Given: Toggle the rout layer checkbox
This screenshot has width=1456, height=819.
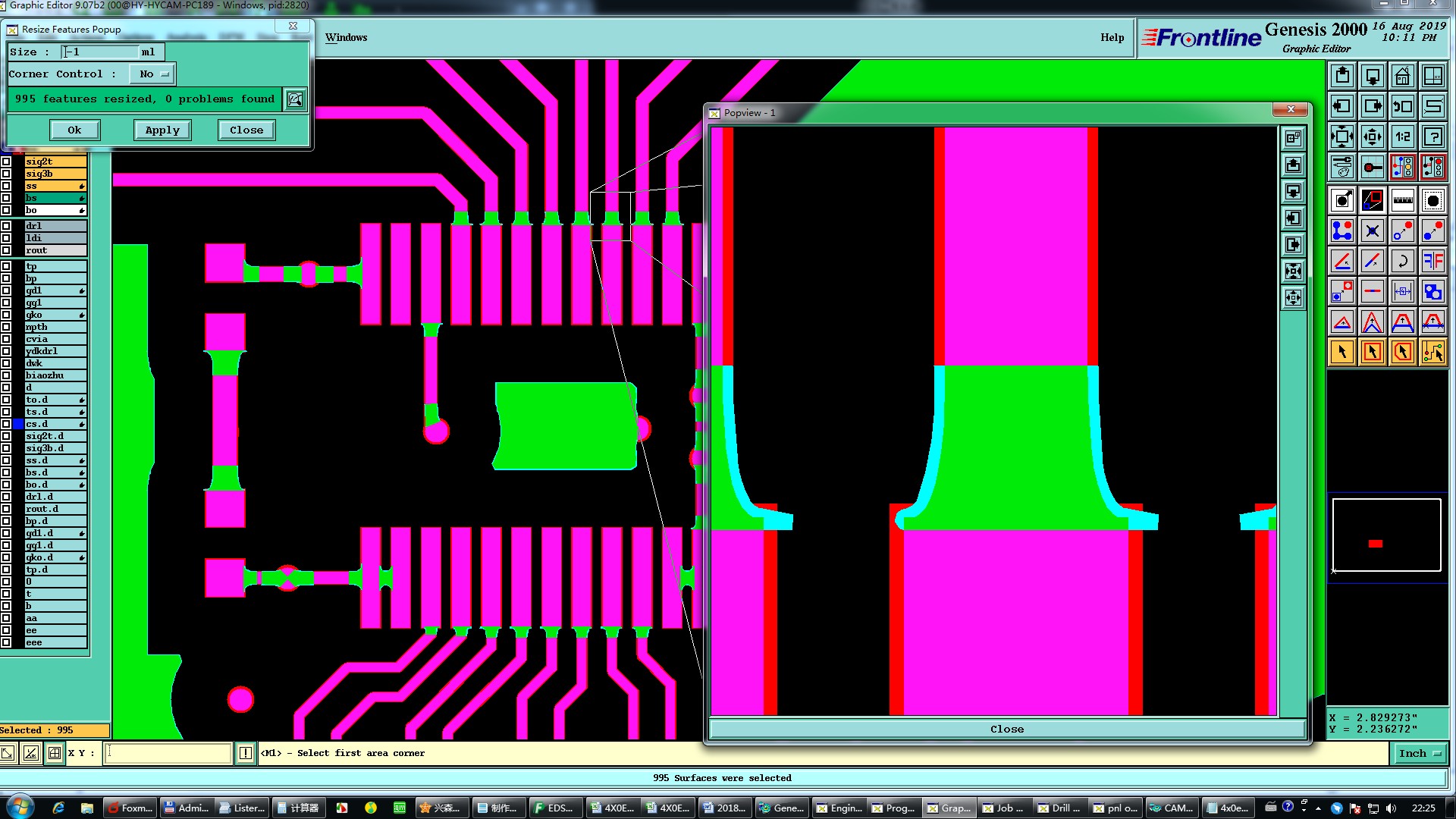Looking at the screenshot, I should point(6,250).
